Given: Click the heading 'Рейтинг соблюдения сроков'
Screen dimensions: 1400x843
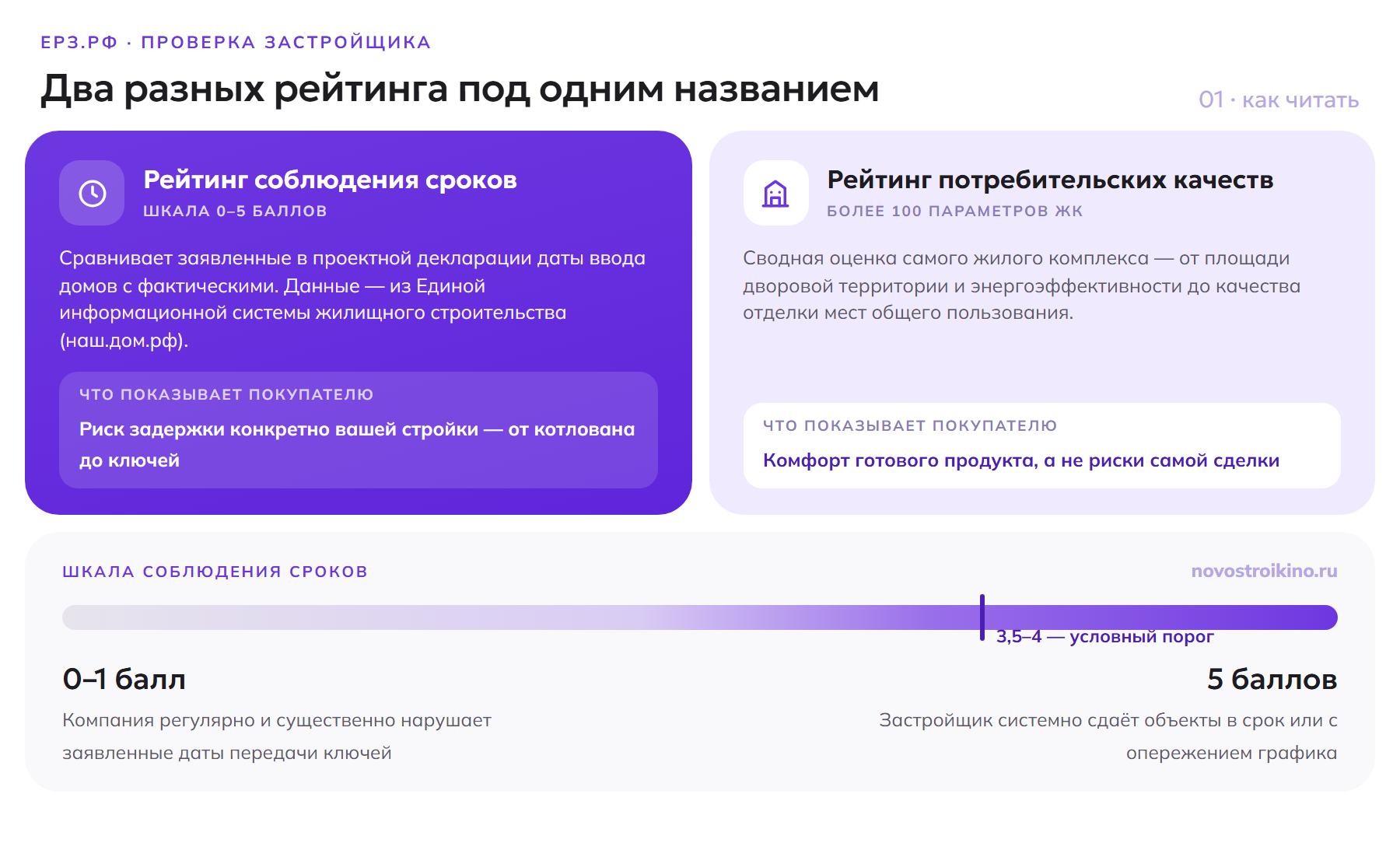Looking at the screenshot, I should [330, 180].
